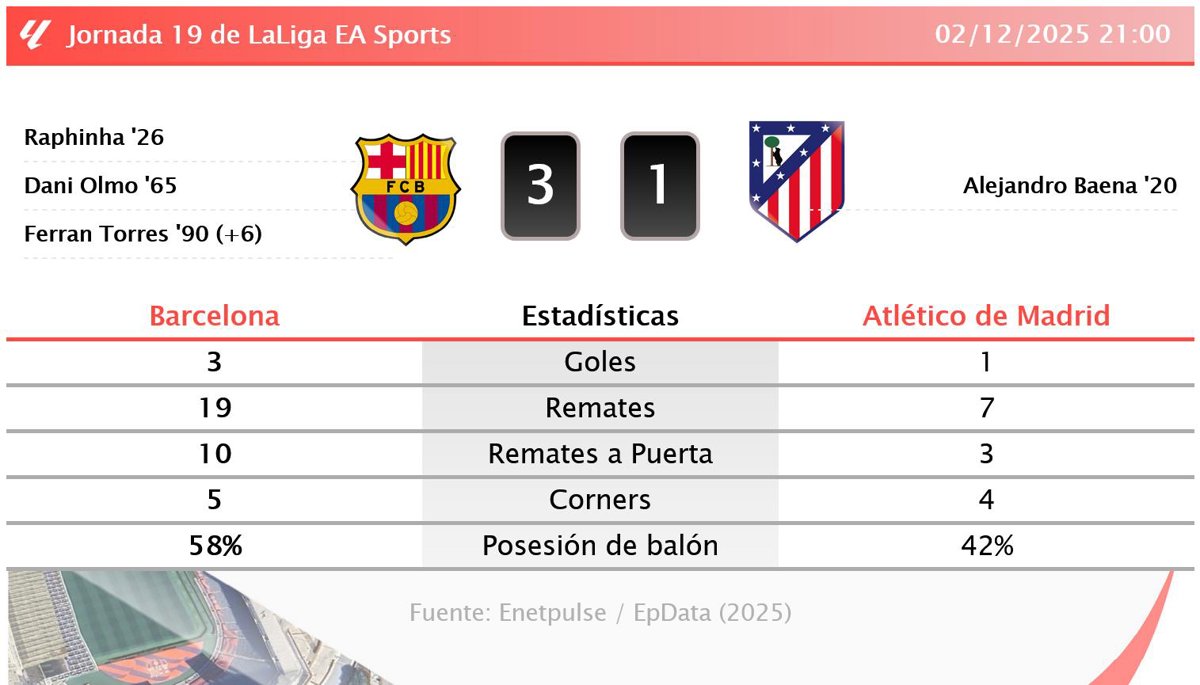Click the Estadísticas column header
The height and width of the screenshot is (685, 1200).
[600, 316]
